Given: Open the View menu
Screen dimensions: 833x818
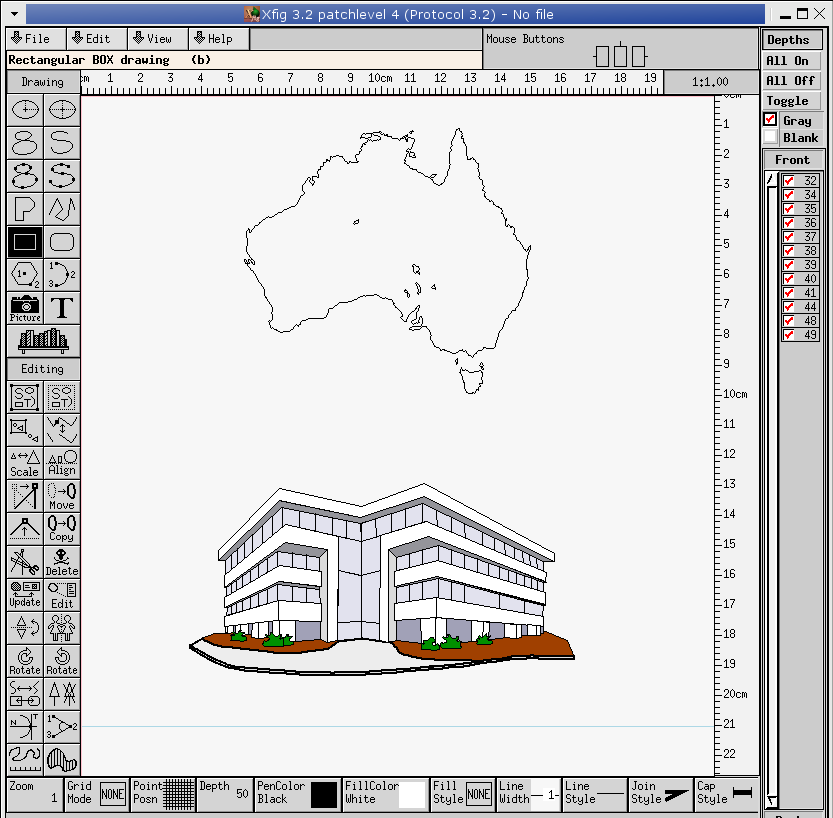Looking at the screenshot, I should [155, 38].
